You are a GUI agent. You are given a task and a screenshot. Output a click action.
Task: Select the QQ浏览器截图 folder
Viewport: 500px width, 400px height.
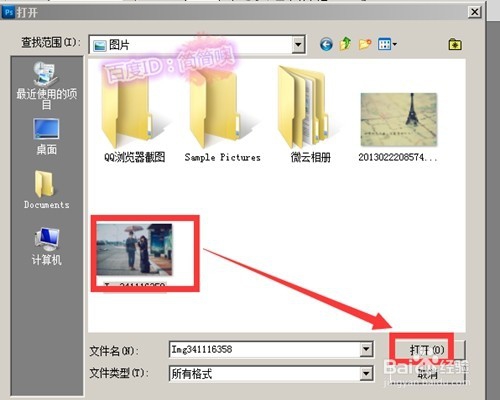[x=135, y=115]
